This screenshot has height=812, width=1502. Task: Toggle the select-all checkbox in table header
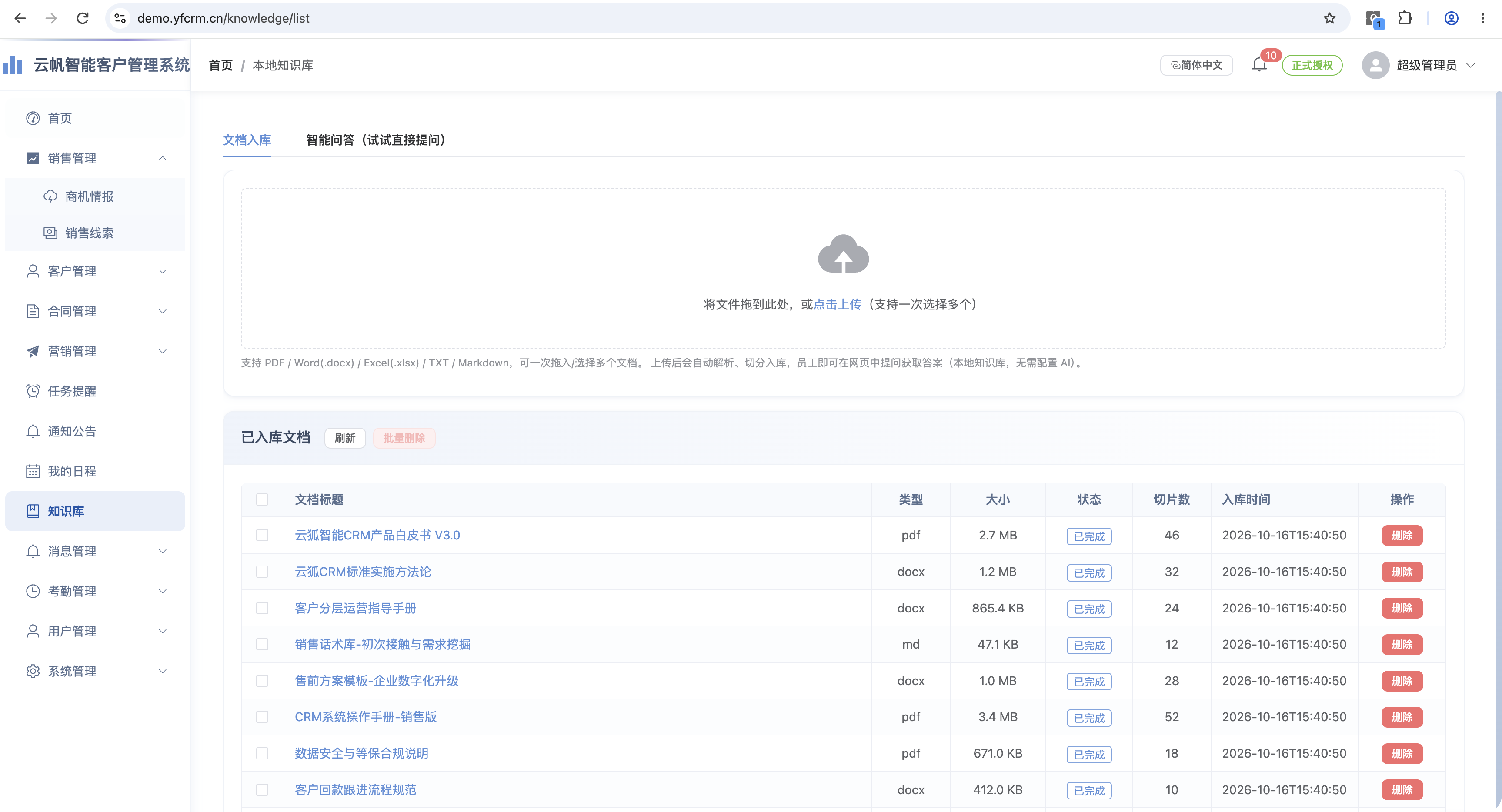coord(262,499)
